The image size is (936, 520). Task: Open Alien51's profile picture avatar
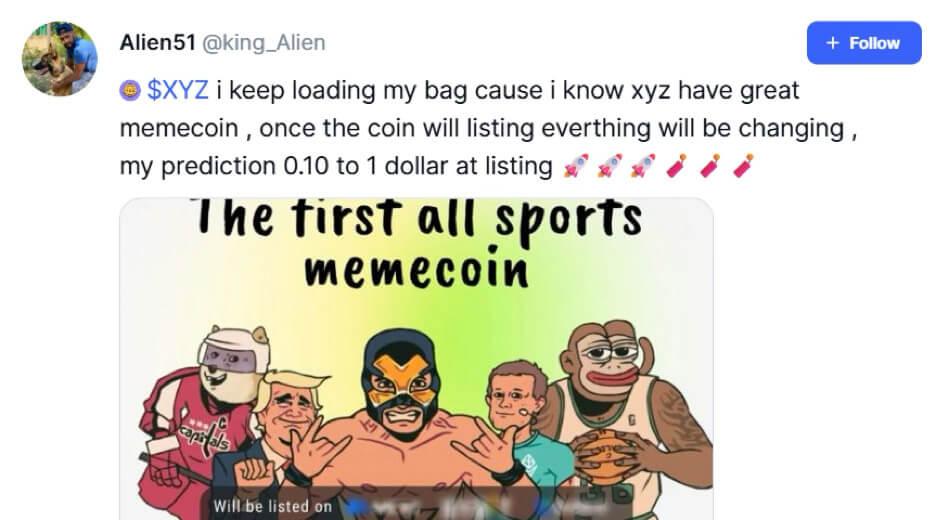[x=60, y=59]
